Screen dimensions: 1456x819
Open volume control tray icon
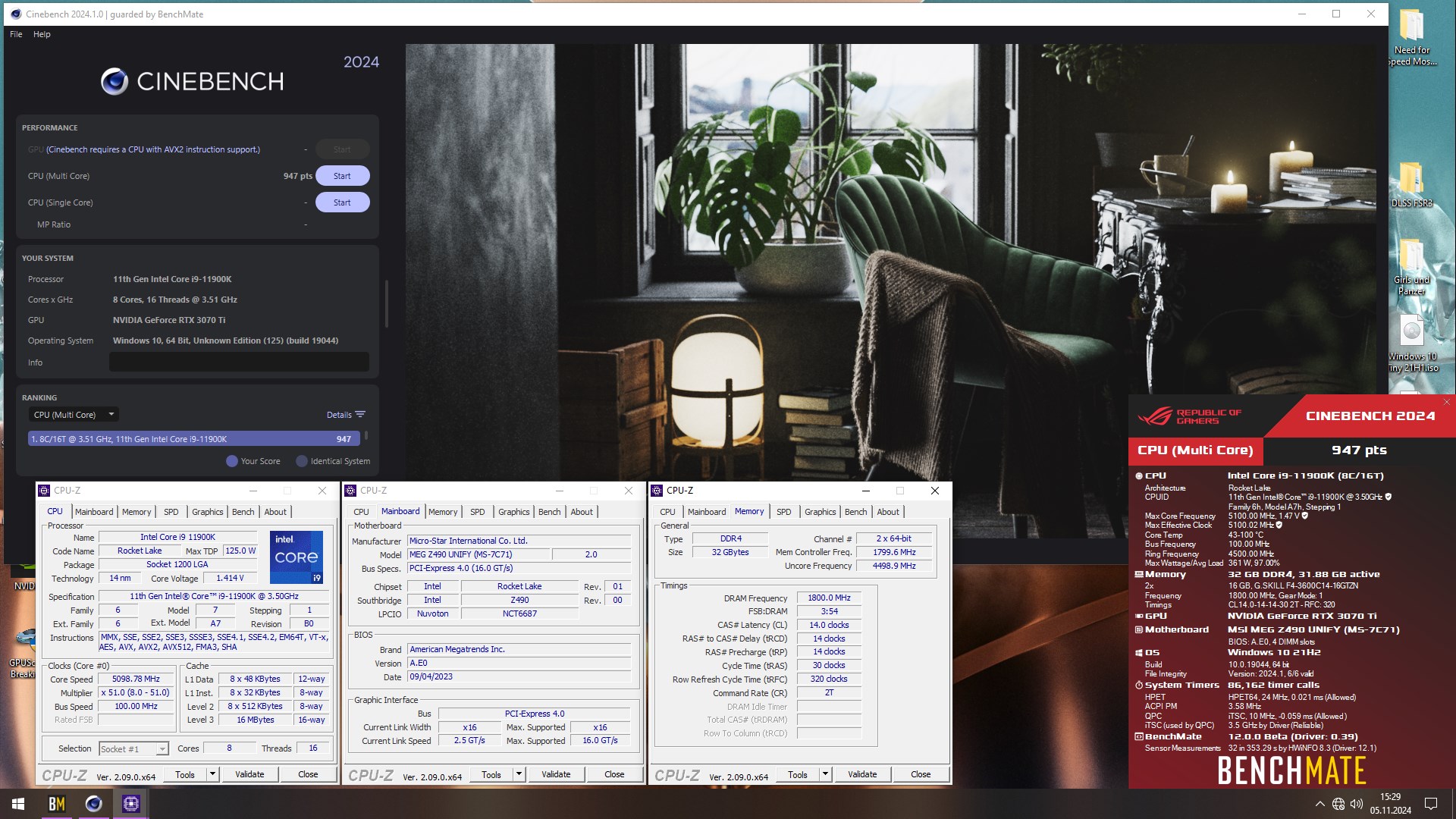(x=1357, y=804)
